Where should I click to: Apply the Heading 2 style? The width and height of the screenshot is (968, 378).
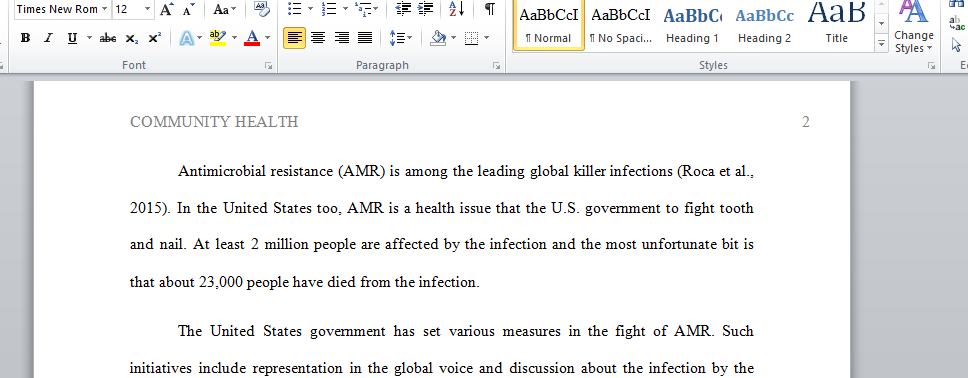point(764,25)
